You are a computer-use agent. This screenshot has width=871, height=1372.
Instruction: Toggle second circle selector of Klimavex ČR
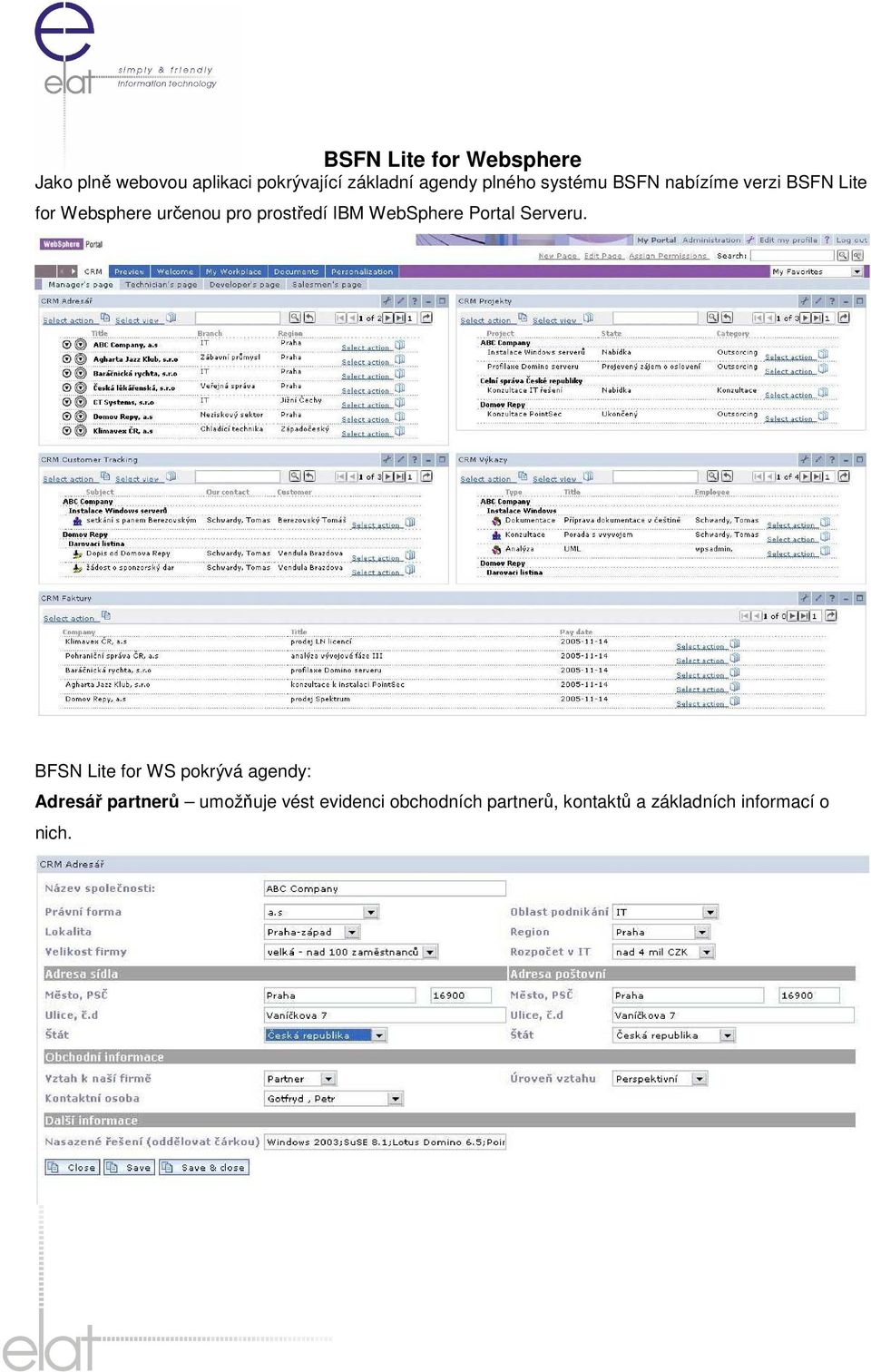coord(81,431)
